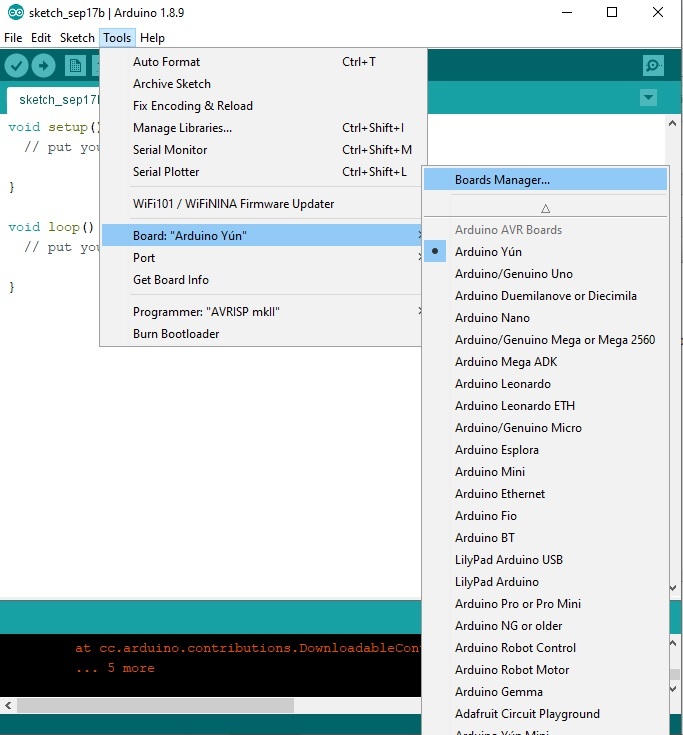Select Get Board Info
The image size is (683, 735).
pos(262,280)
